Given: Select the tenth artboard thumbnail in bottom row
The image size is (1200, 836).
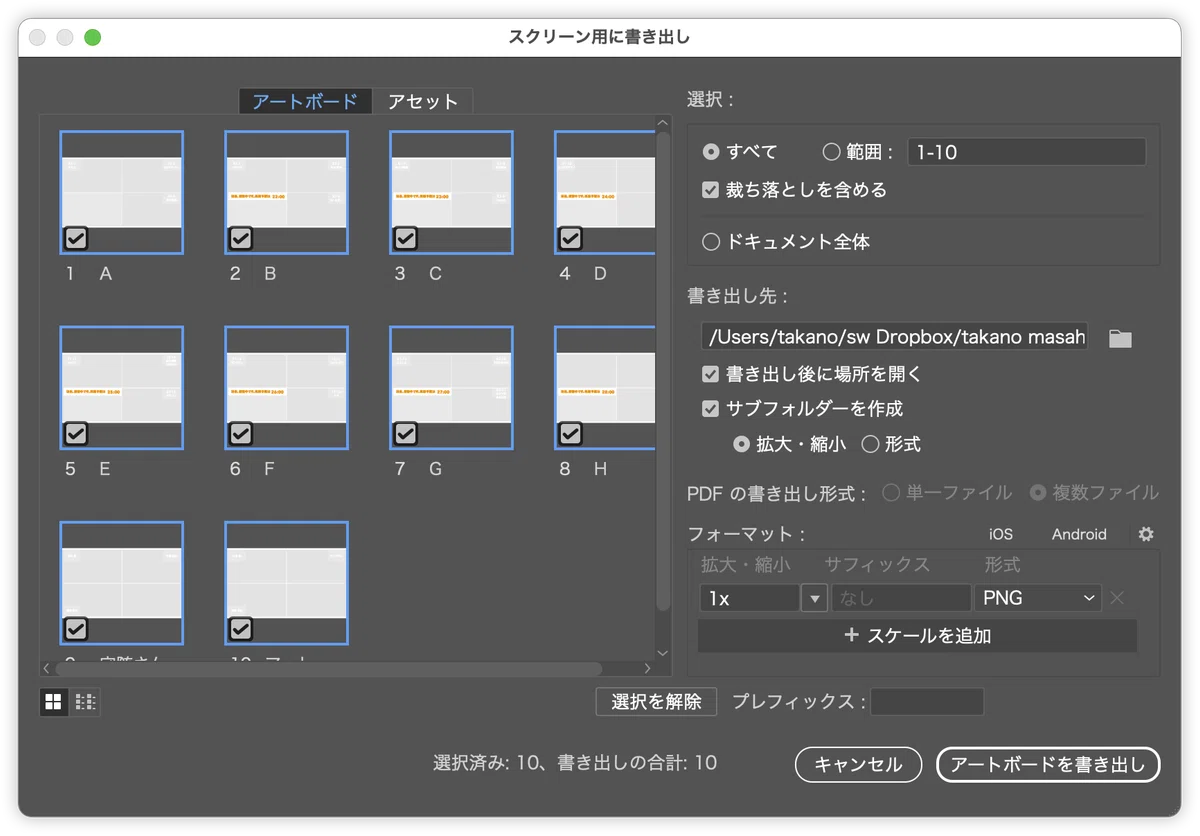Looking at the screenshot, I should 287,582.
